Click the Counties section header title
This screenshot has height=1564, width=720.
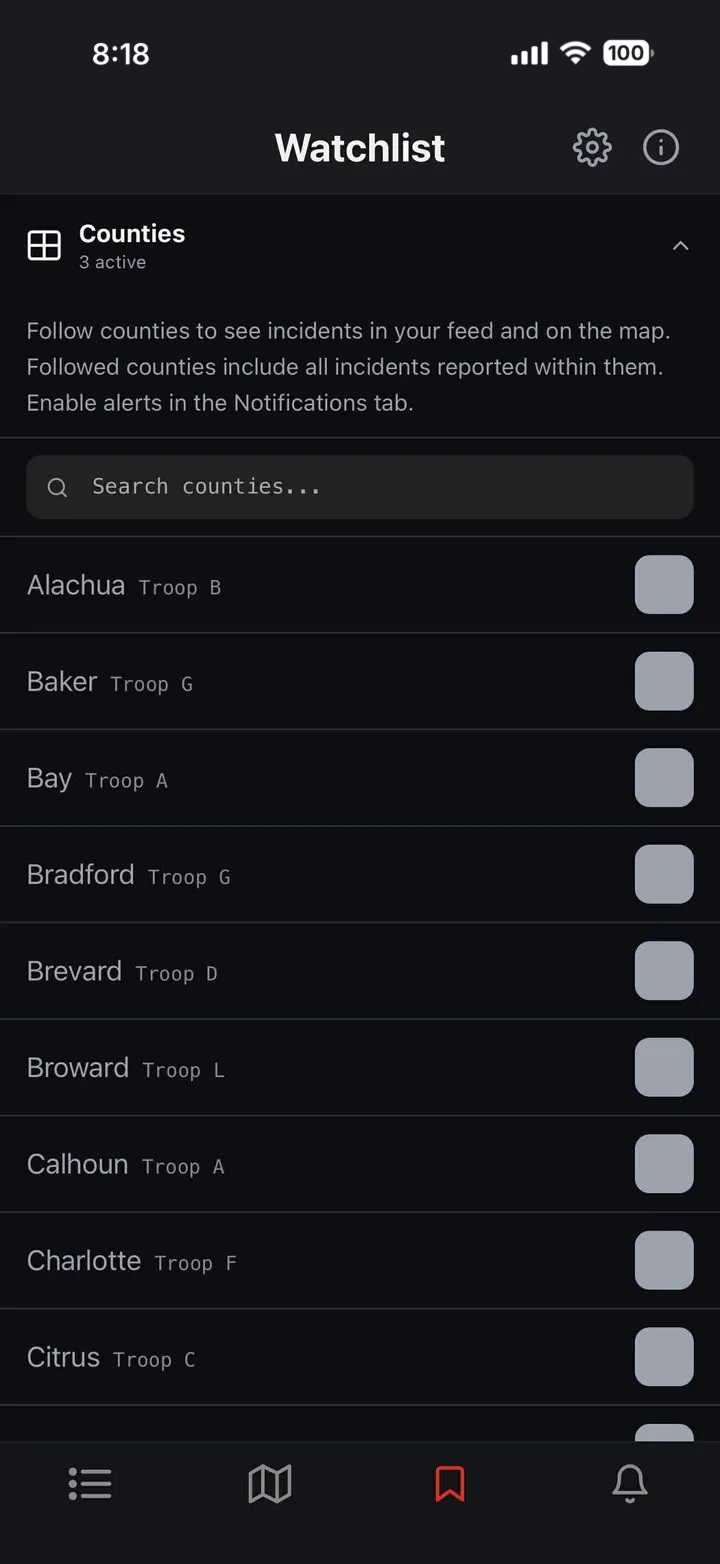click(x=132, y=233)
